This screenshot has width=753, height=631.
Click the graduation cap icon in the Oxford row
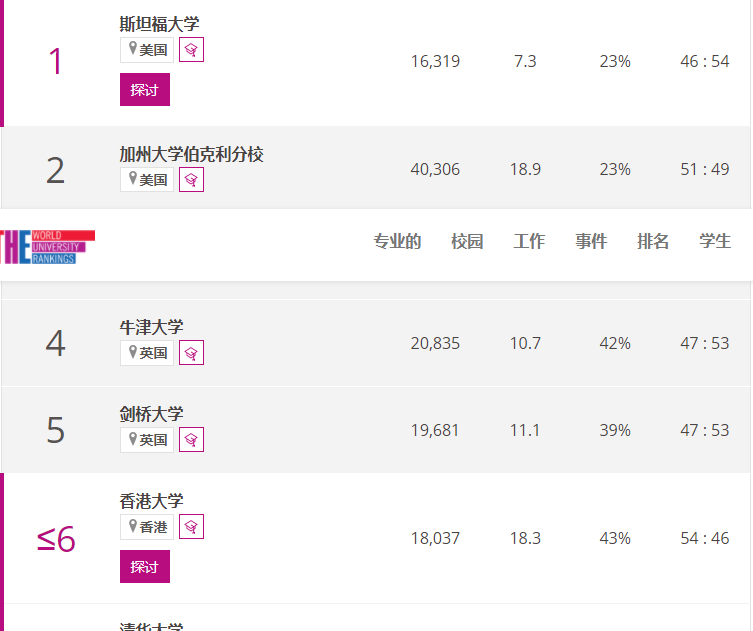pos(191,353)
